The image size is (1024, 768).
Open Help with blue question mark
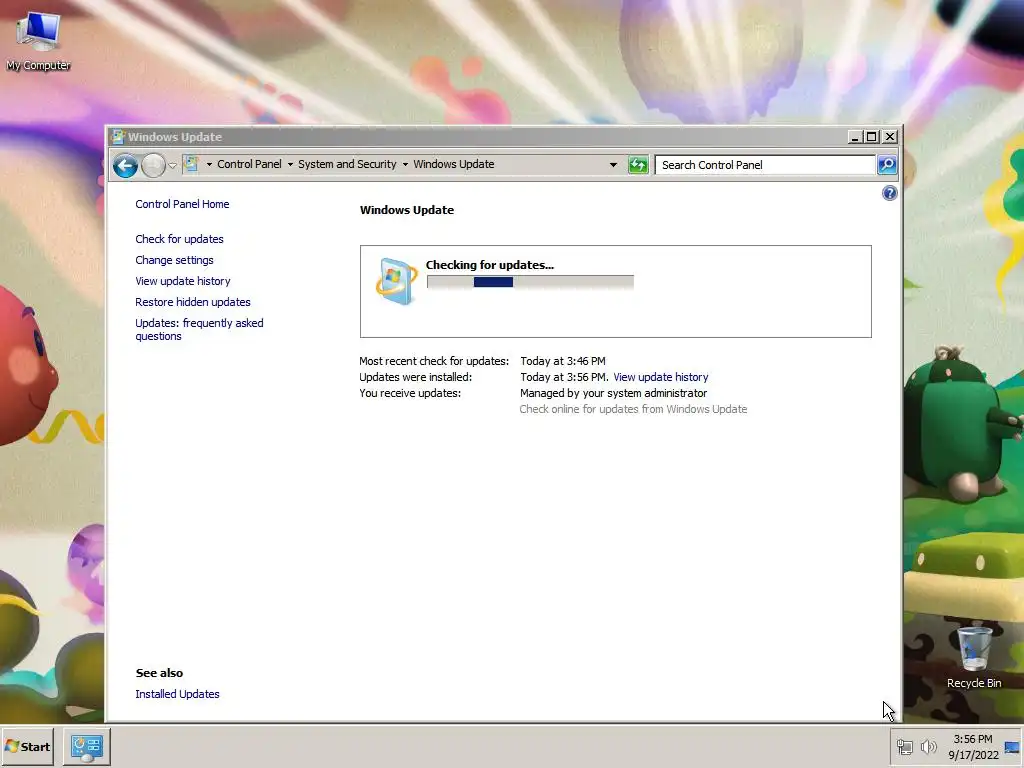tap(889, 193)
